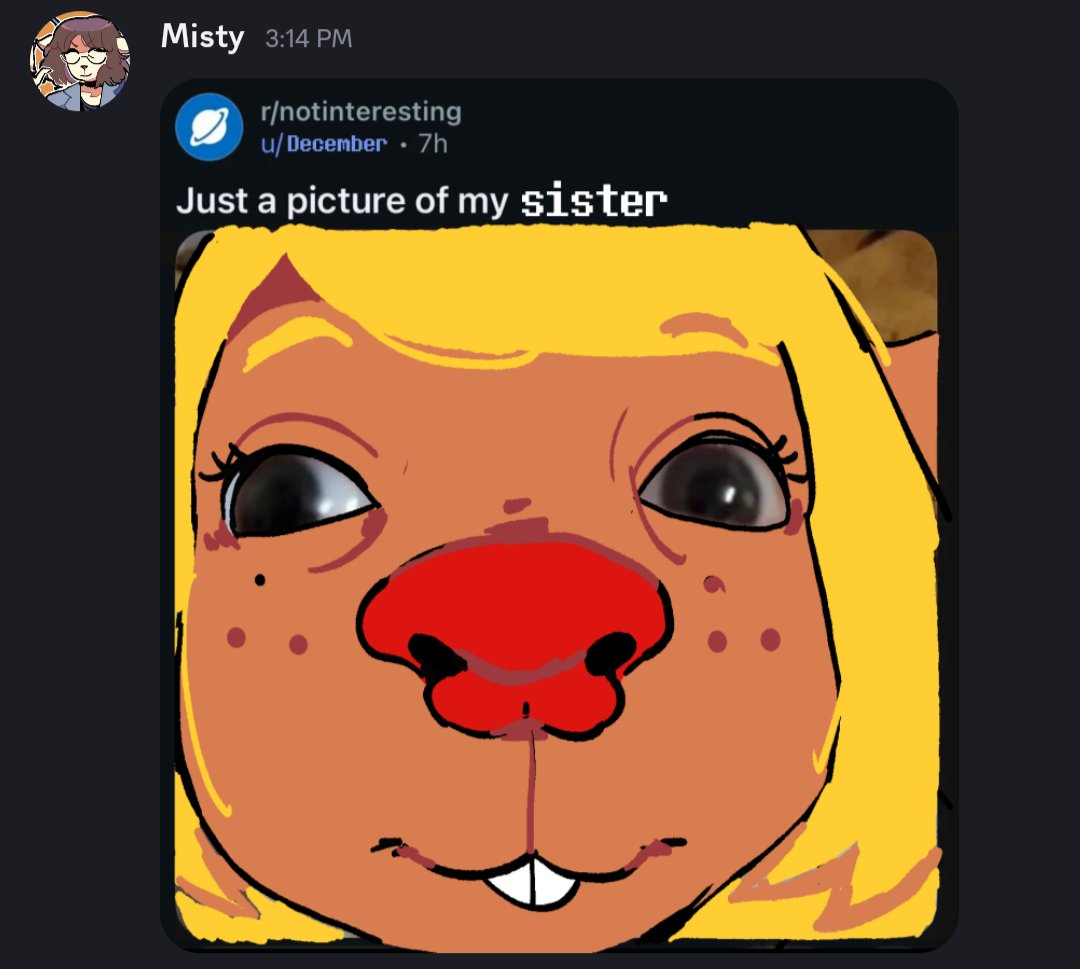
Task: Open the u/December user profile link
Action: pos(324,144)
